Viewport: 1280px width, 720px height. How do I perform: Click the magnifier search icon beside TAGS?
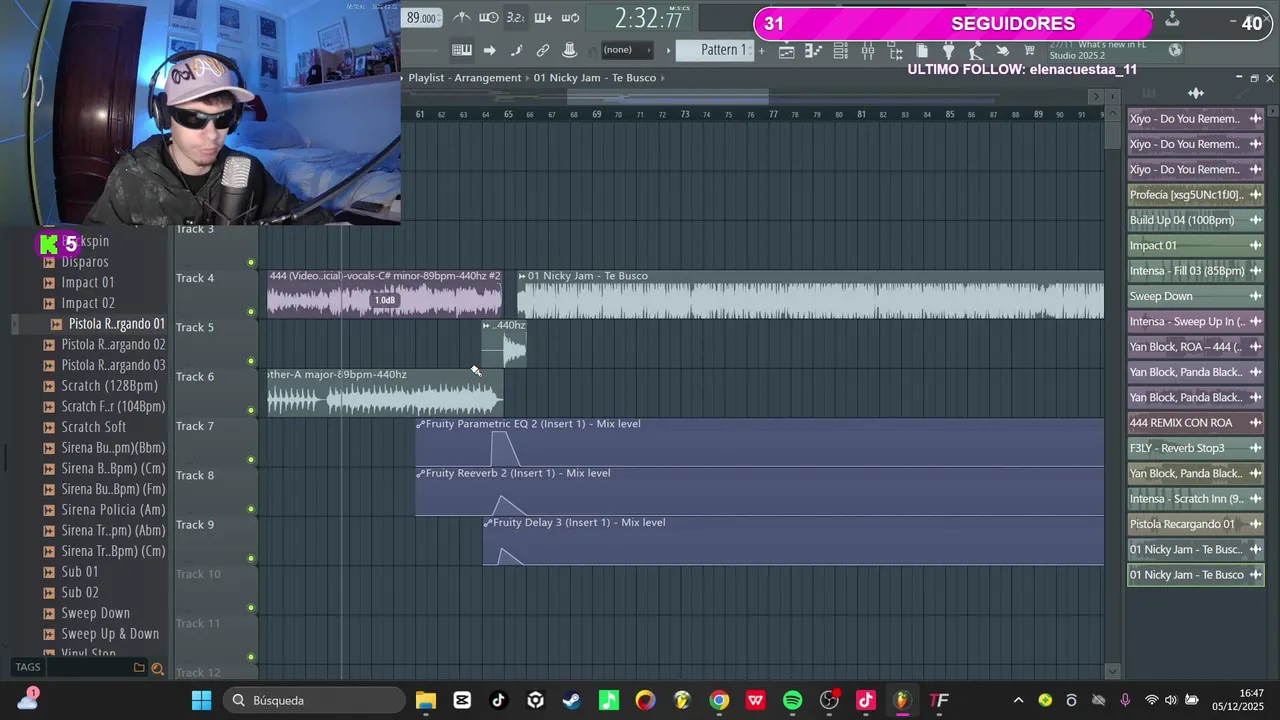tap(157, 668)
